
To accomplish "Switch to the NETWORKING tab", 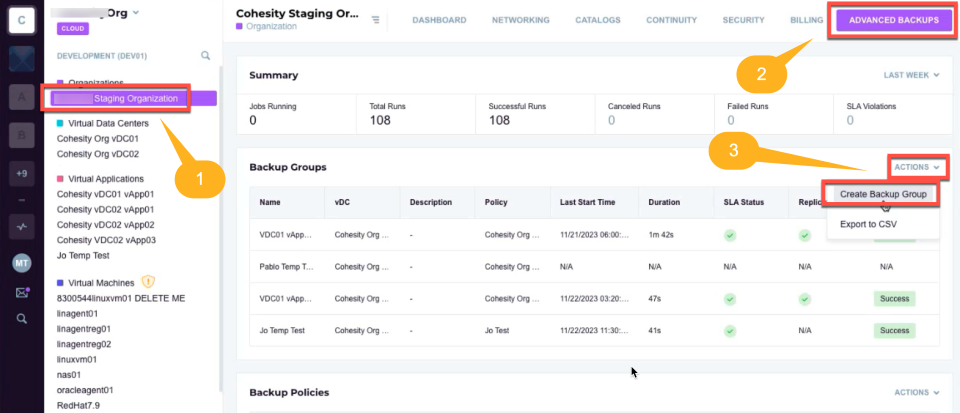I will 520,20.
